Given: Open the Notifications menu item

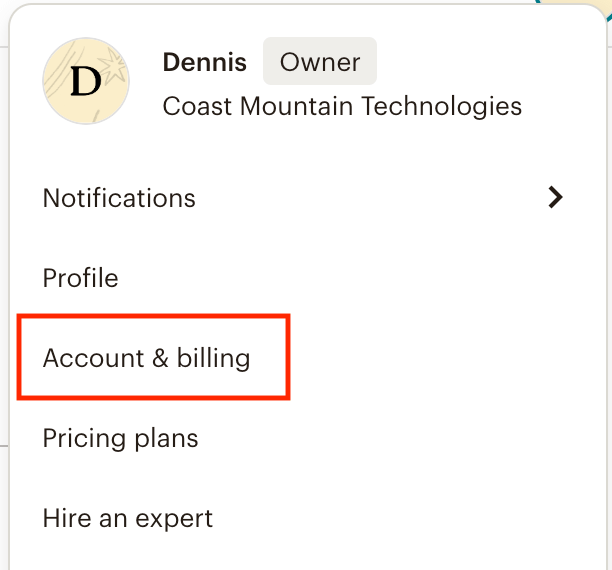Looking at the screenshot, I should click(119, 198).
